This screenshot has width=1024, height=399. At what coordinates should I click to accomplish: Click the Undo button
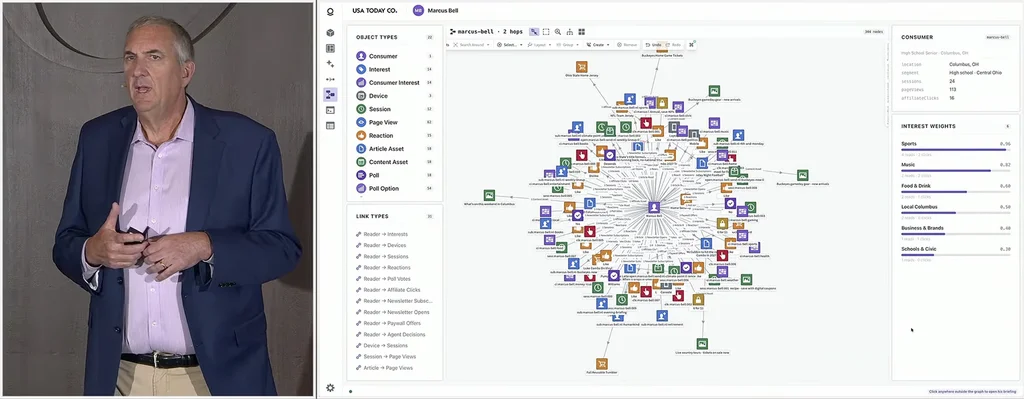tap(653, 44)
